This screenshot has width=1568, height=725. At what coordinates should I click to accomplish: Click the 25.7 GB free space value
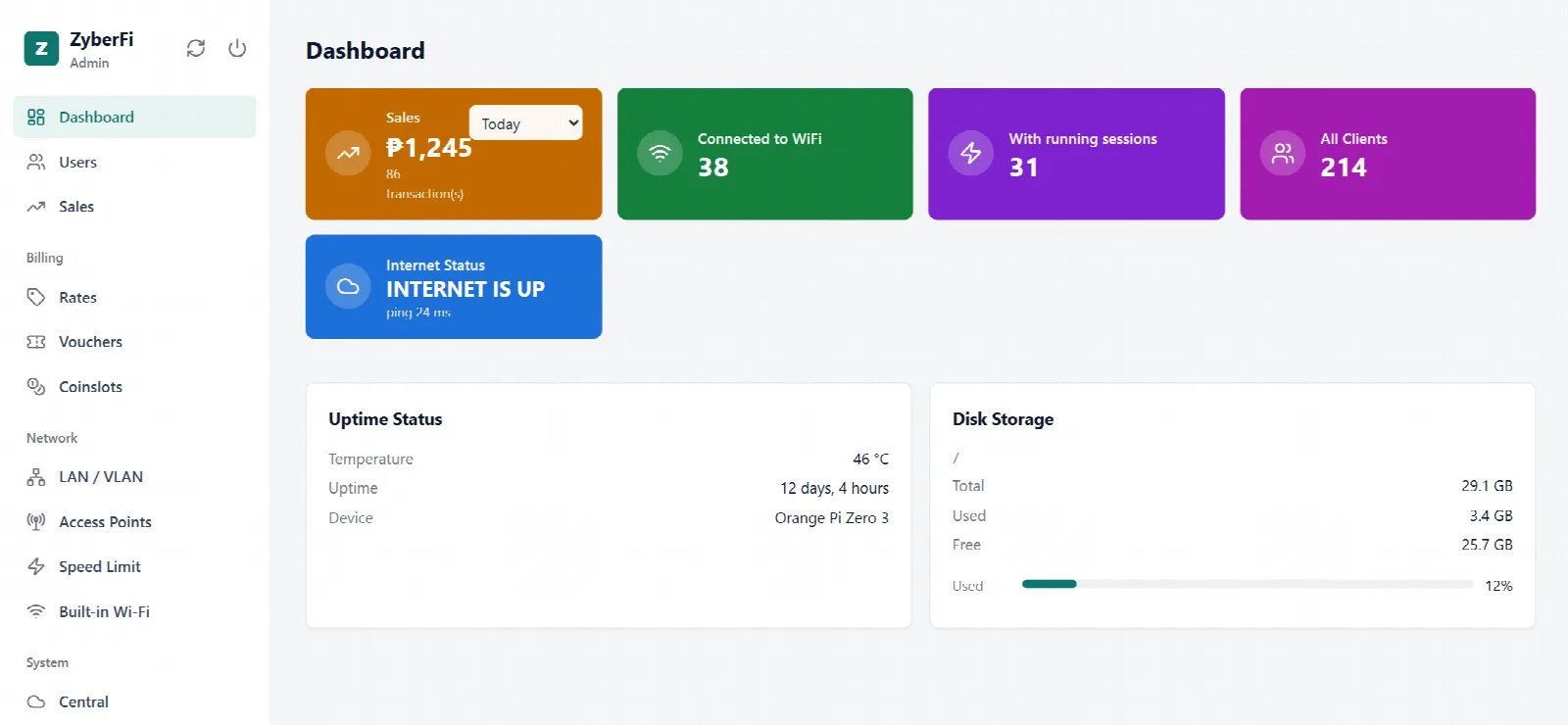pos(1487,544)
